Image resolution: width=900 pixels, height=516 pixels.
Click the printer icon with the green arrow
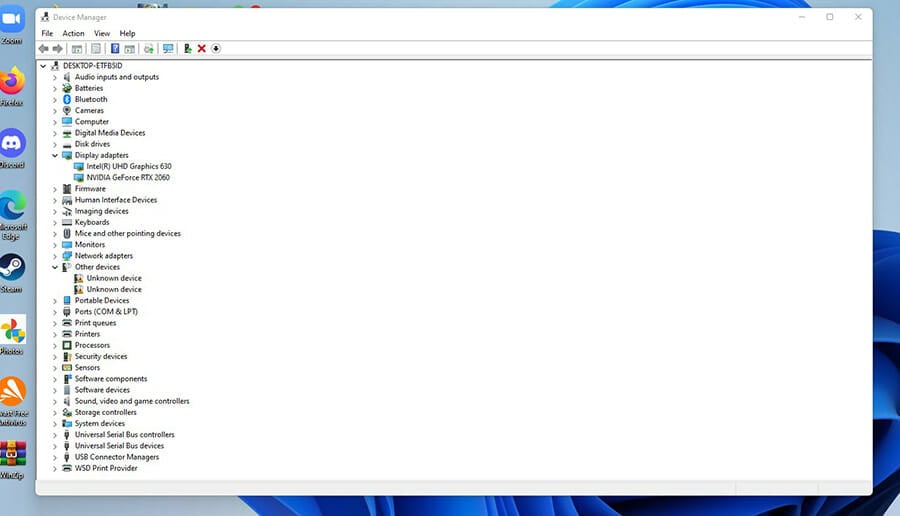(149, 49)
